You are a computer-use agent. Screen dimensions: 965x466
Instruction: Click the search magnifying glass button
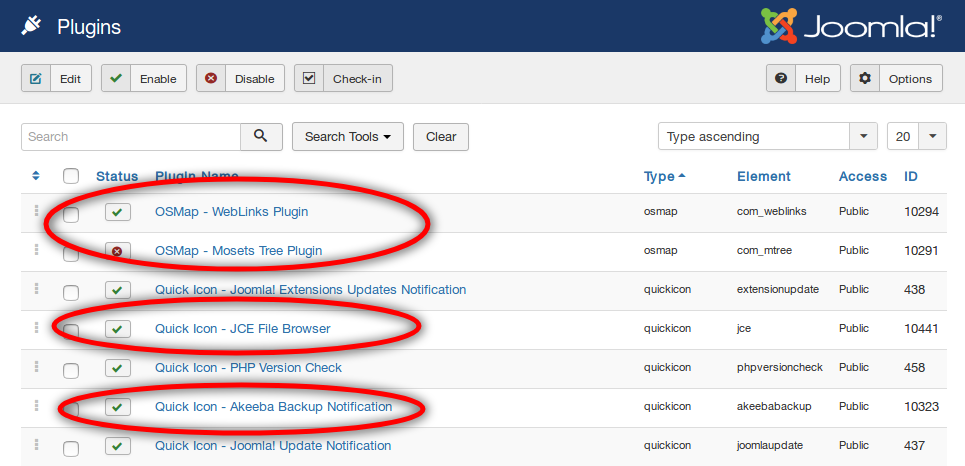pyautogui.click(x=261, y=137)
